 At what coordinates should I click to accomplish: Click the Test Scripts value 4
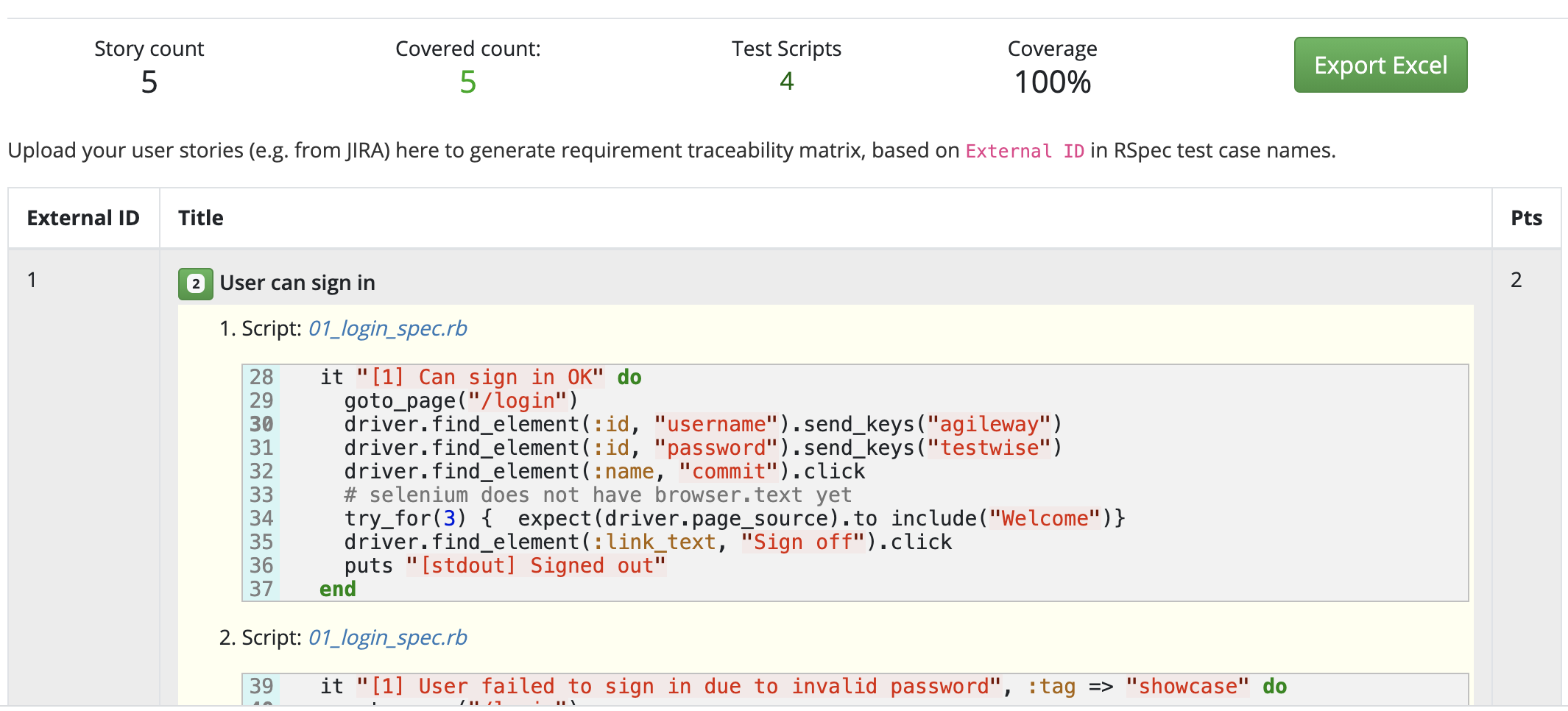[x=787, y=81]
